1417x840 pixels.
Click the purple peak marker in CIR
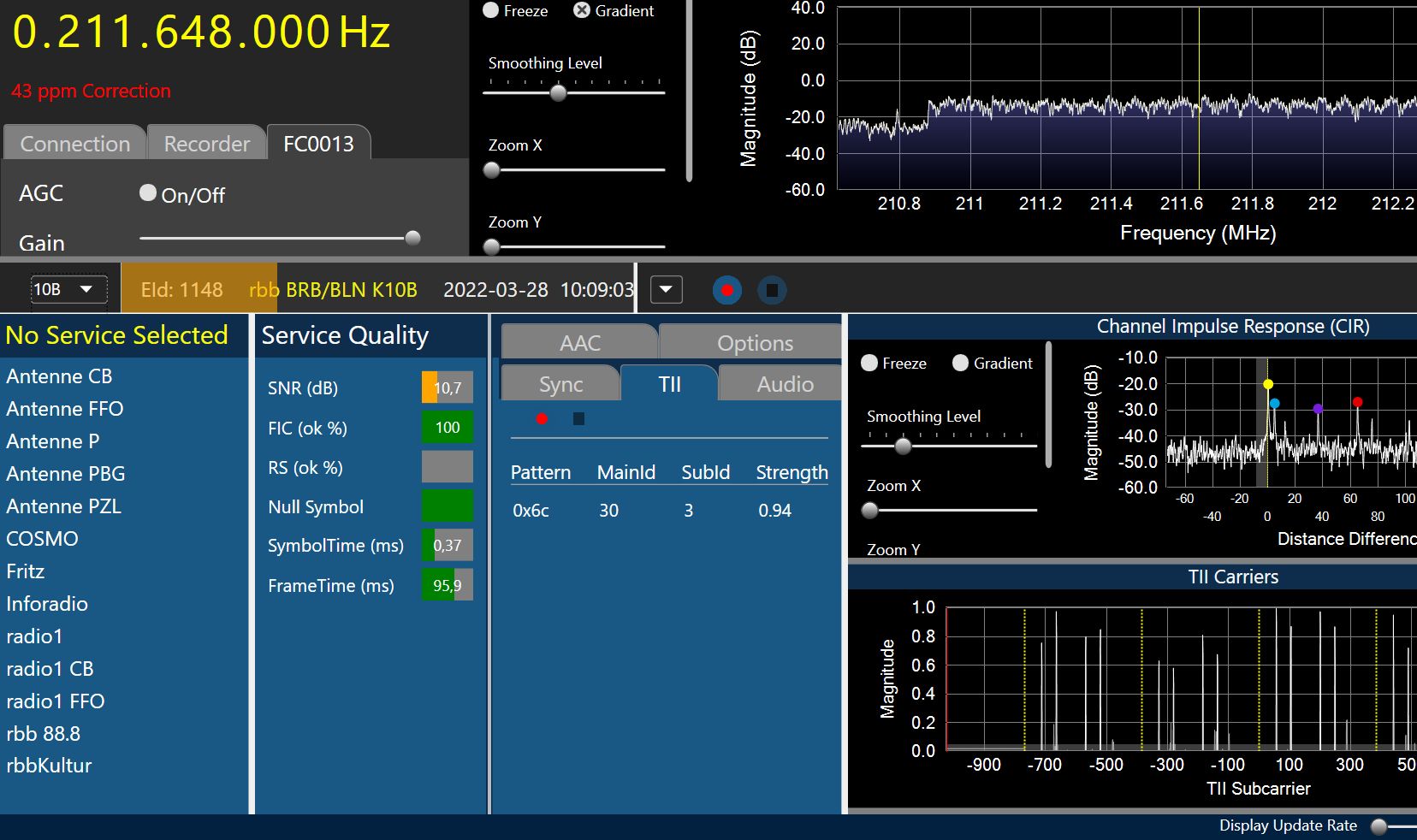1318,409
